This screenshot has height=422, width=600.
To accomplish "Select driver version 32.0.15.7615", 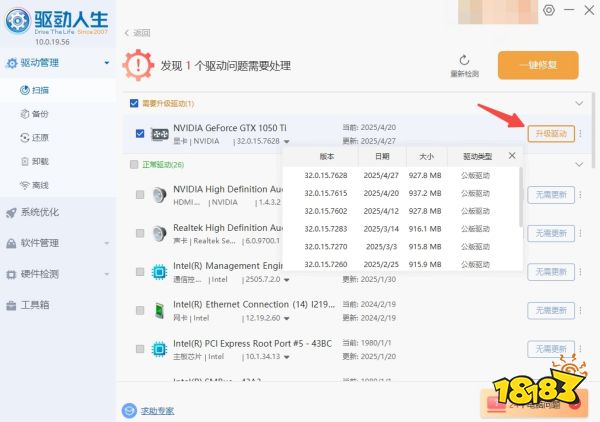I will pos(401,193).
